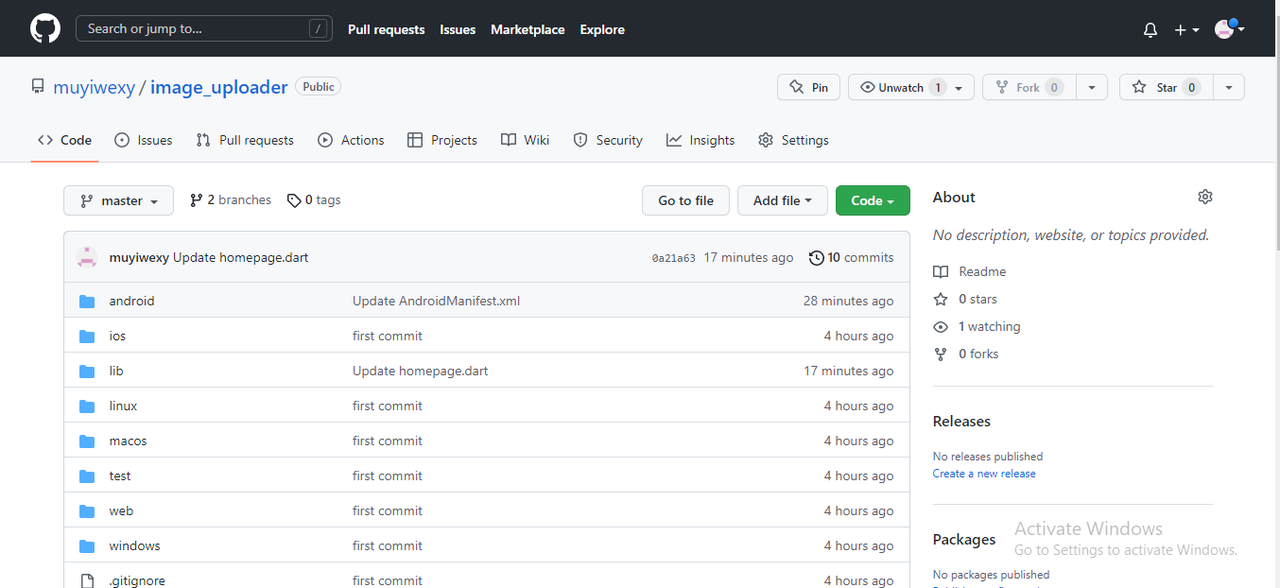Click Create a new release link

click(984, 474)
